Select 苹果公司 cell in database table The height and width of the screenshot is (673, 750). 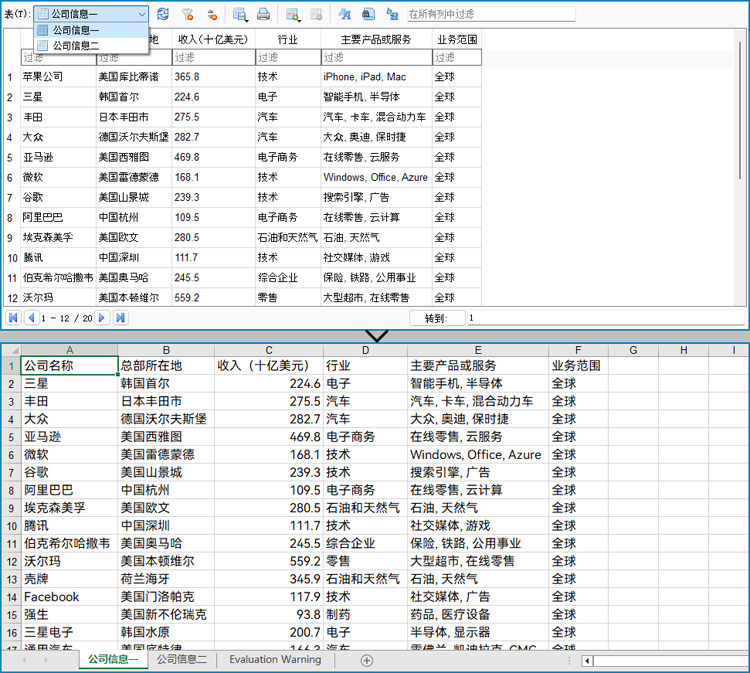click(x=58, y=77)
